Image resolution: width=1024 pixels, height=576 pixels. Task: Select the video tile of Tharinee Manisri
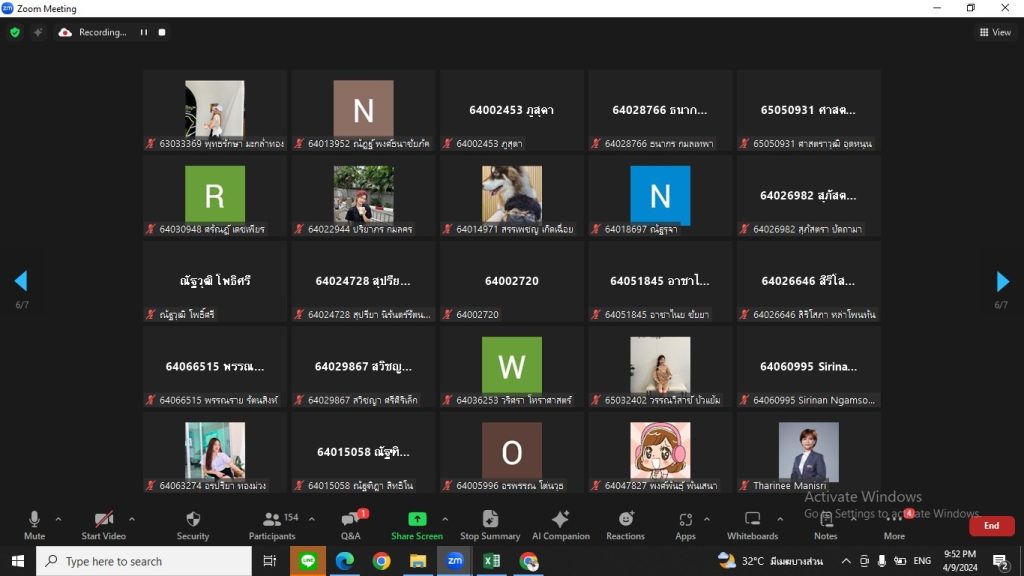[x=808, y=452]
